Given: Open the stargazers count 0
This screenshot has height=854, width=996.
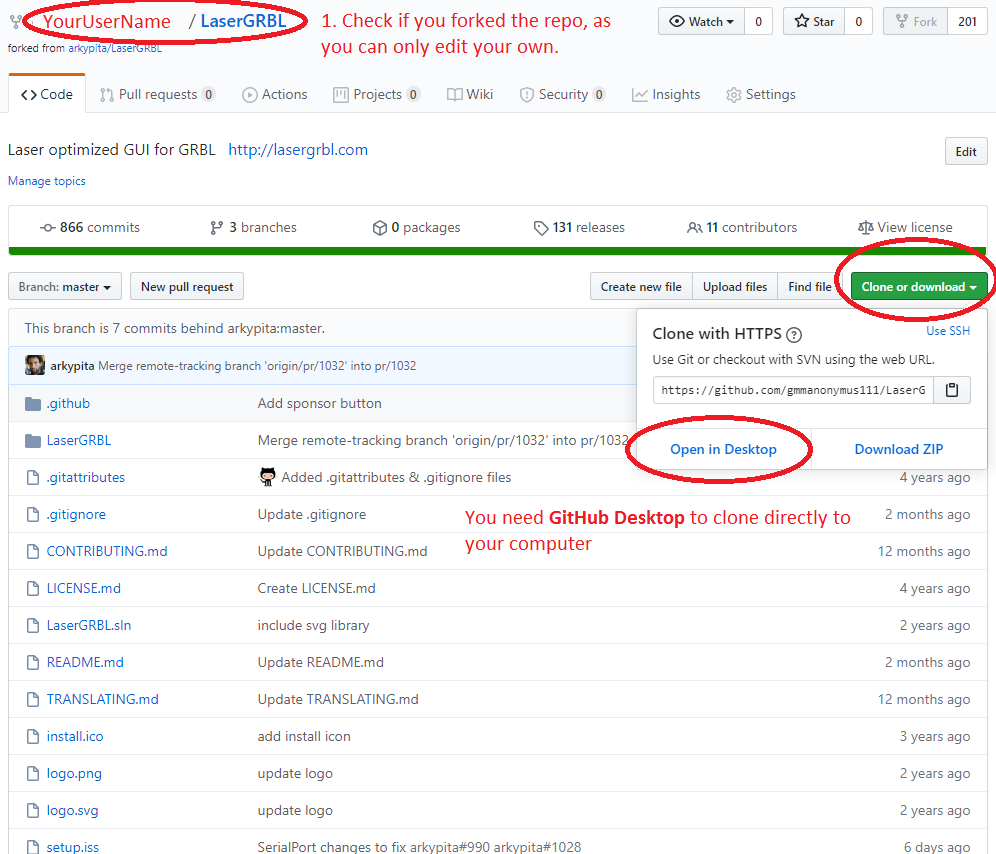Looking at the screenshot, I should point(858,22).
